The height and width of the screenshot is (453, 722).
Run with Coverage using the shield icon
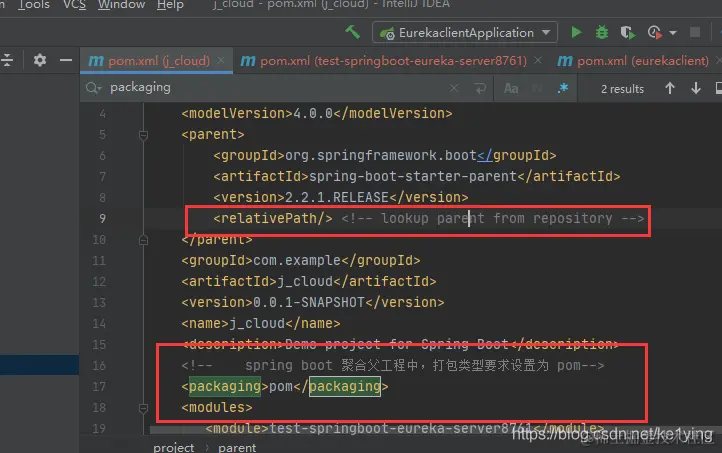tap(627, 33)
